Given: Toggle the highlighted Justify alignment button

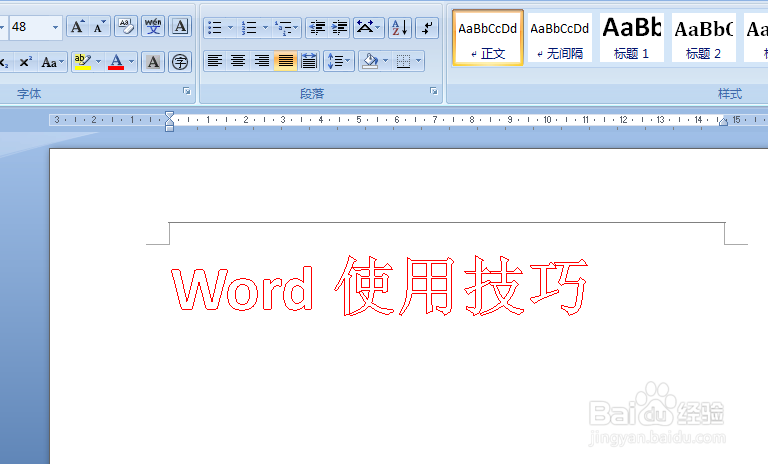Looking at the screenshot, I should coord(286,61).
